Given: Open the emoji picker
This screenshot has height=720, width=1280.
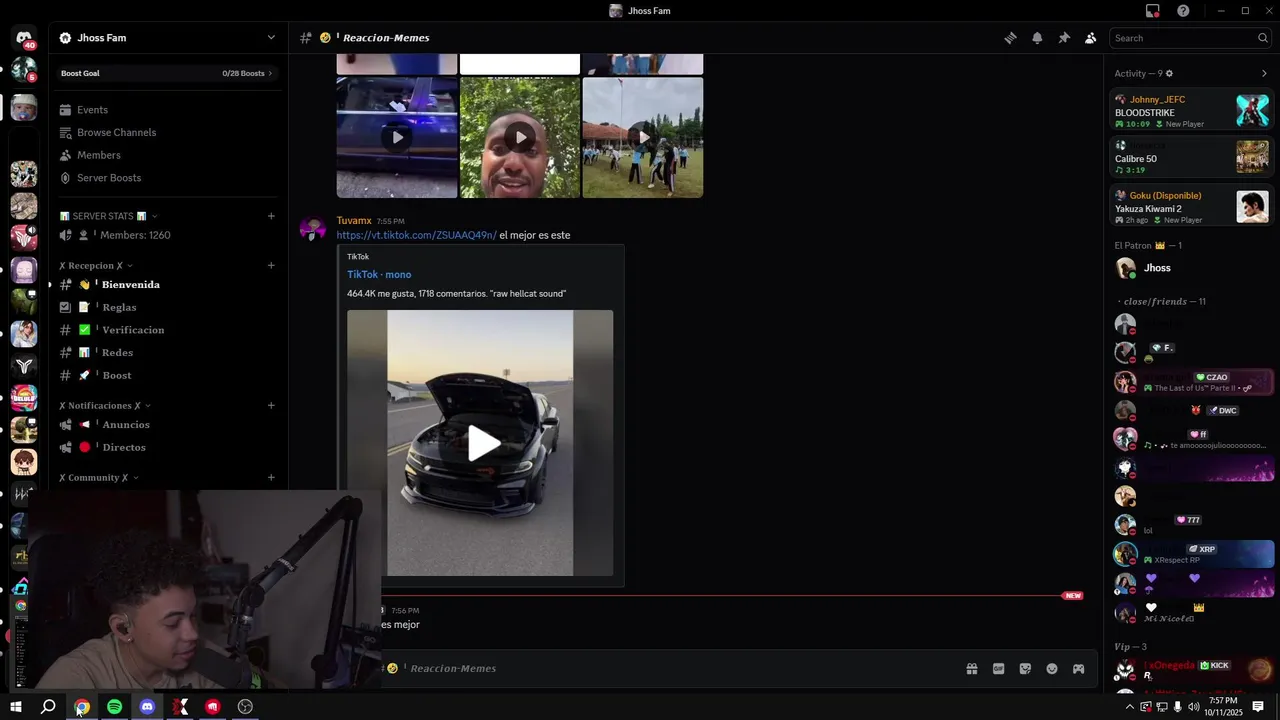Looking at the screenshot, I should 1052,669.
